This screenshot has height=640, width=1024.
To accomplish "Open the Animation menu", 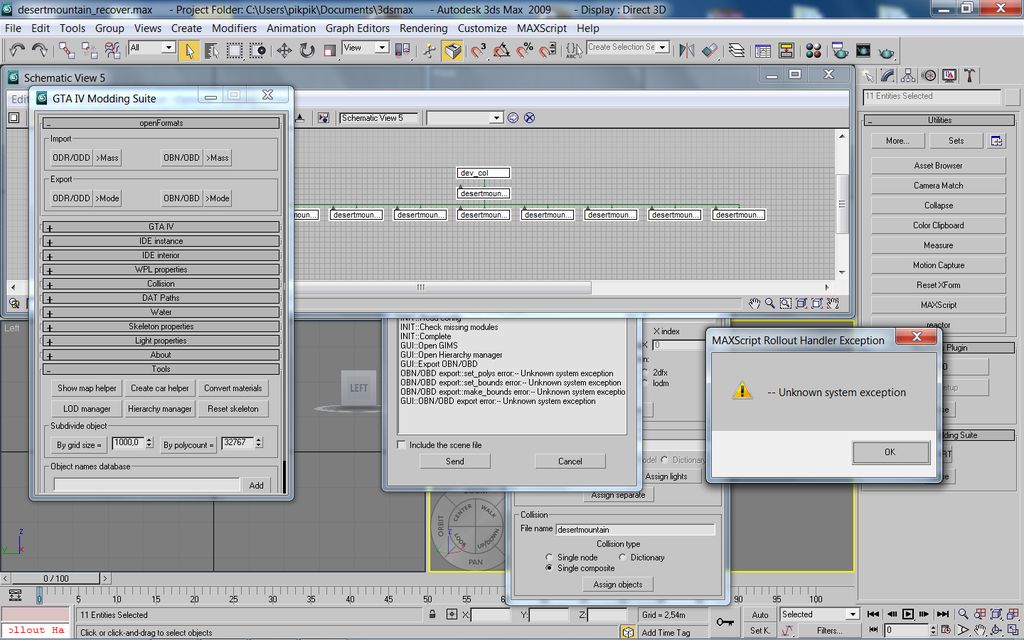I will click(x=291, y=28).
